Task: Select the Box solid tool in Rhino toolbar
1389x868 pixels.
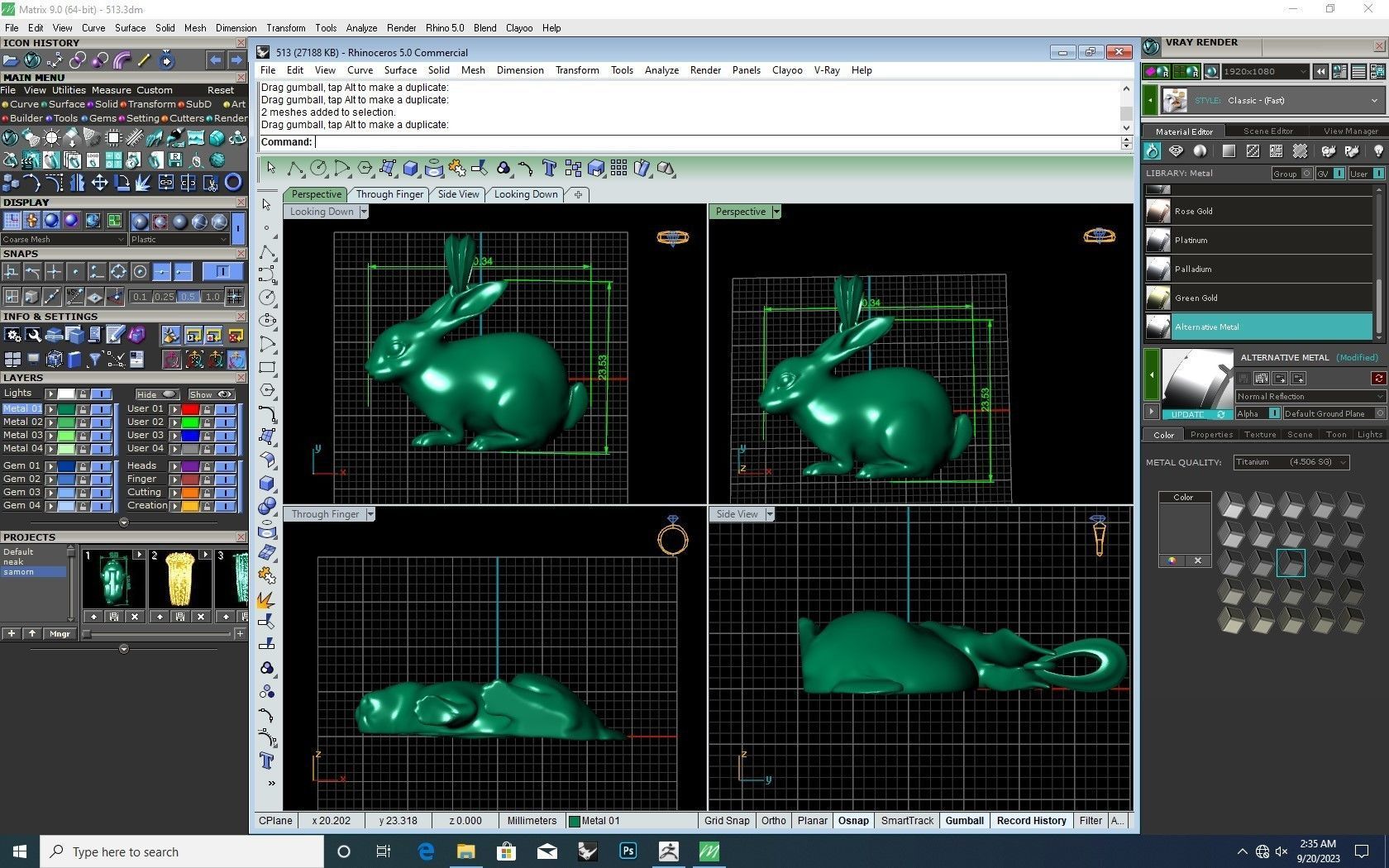Action: pos(411,169)
